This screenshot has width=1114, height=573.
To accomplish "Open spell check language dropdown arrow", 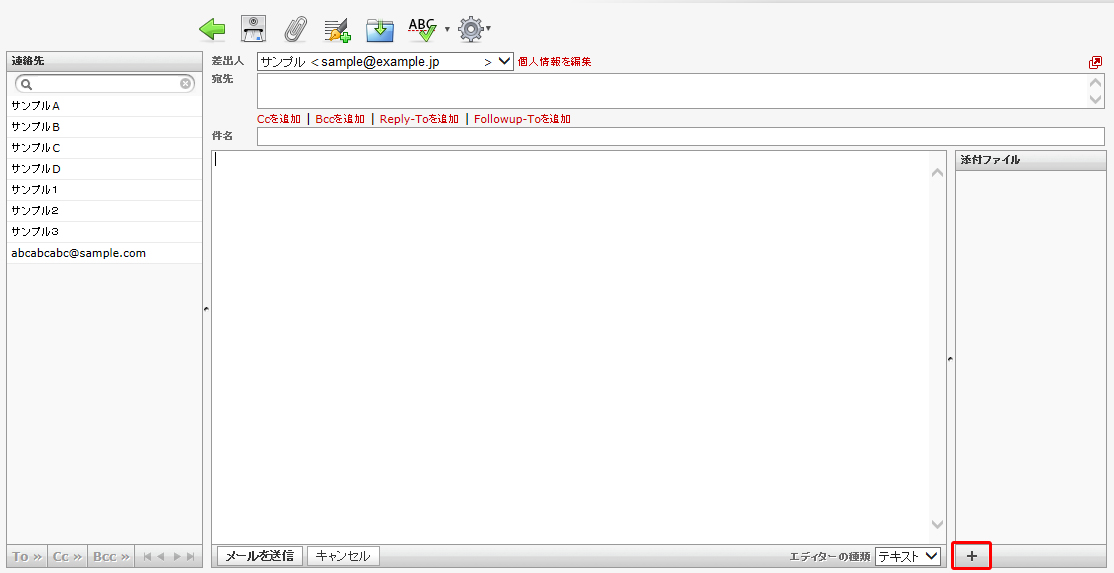I will (x=447, y=29).
